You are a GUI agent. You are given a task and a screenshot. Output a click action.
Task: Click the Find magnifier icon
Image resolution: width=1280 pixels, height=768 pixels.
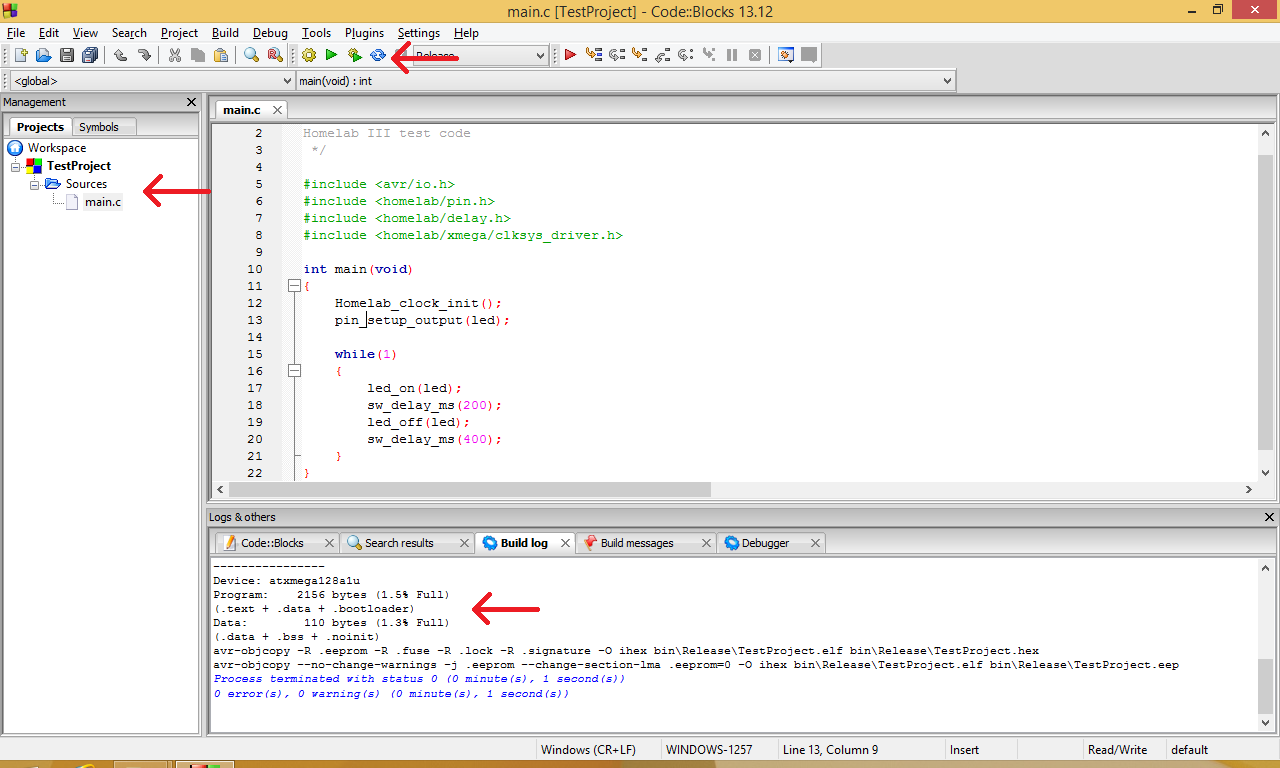[x=251, y=55]
